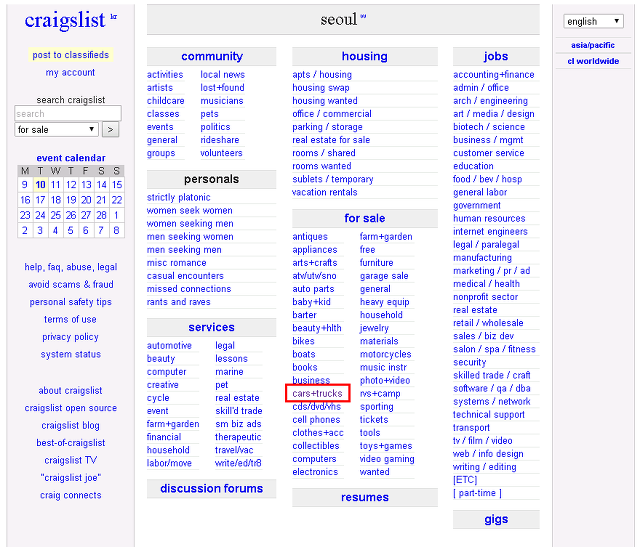Open lost+found community link
This screenshot has height=547, width=640.
tap(222, 88)
